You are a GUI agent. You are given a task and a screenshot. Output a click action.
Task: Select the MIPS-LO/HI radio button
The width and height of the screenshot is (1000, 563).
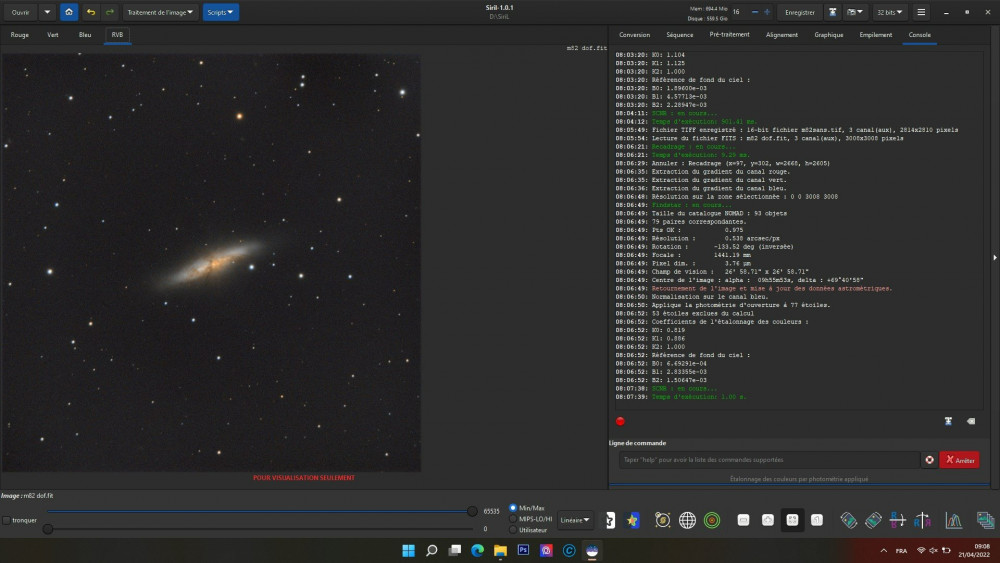[513, 519]
